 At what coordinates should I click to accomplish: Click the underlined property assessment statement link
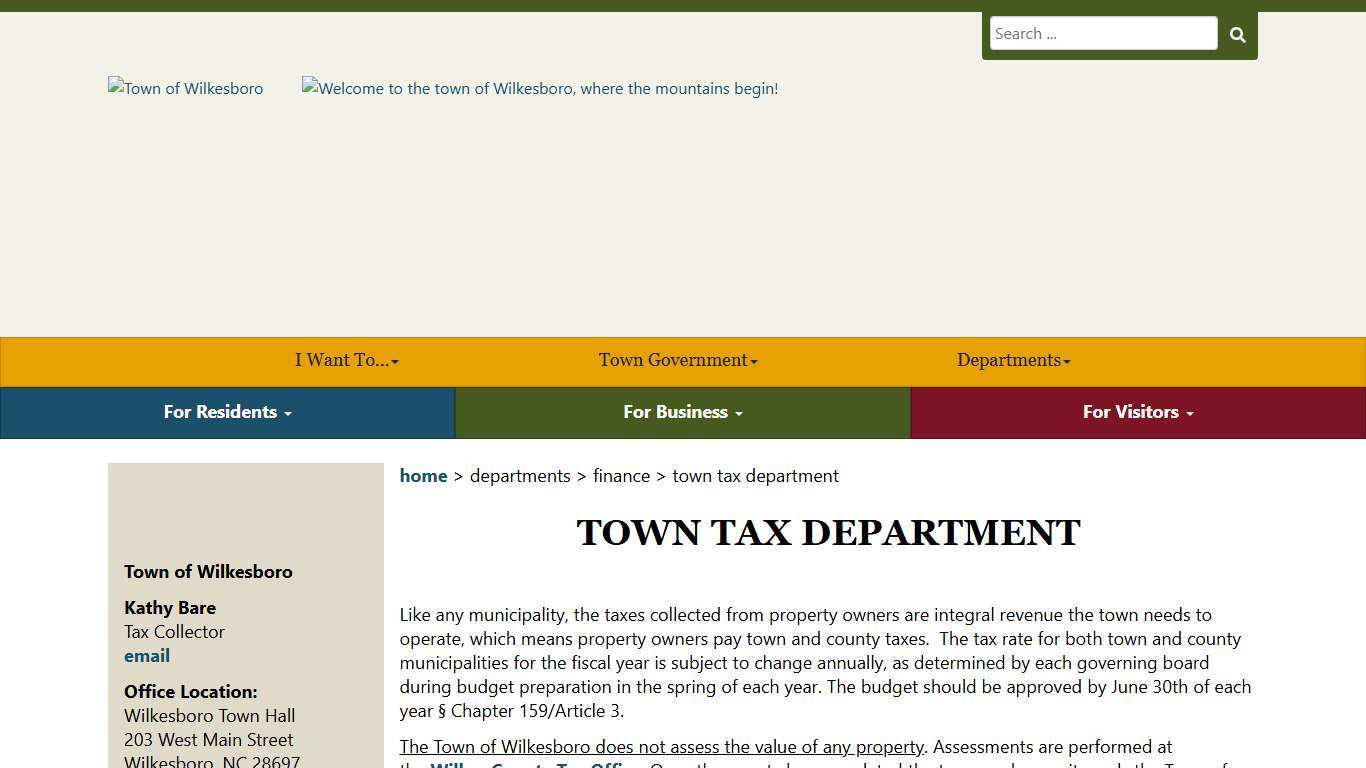tap(661, 747)
